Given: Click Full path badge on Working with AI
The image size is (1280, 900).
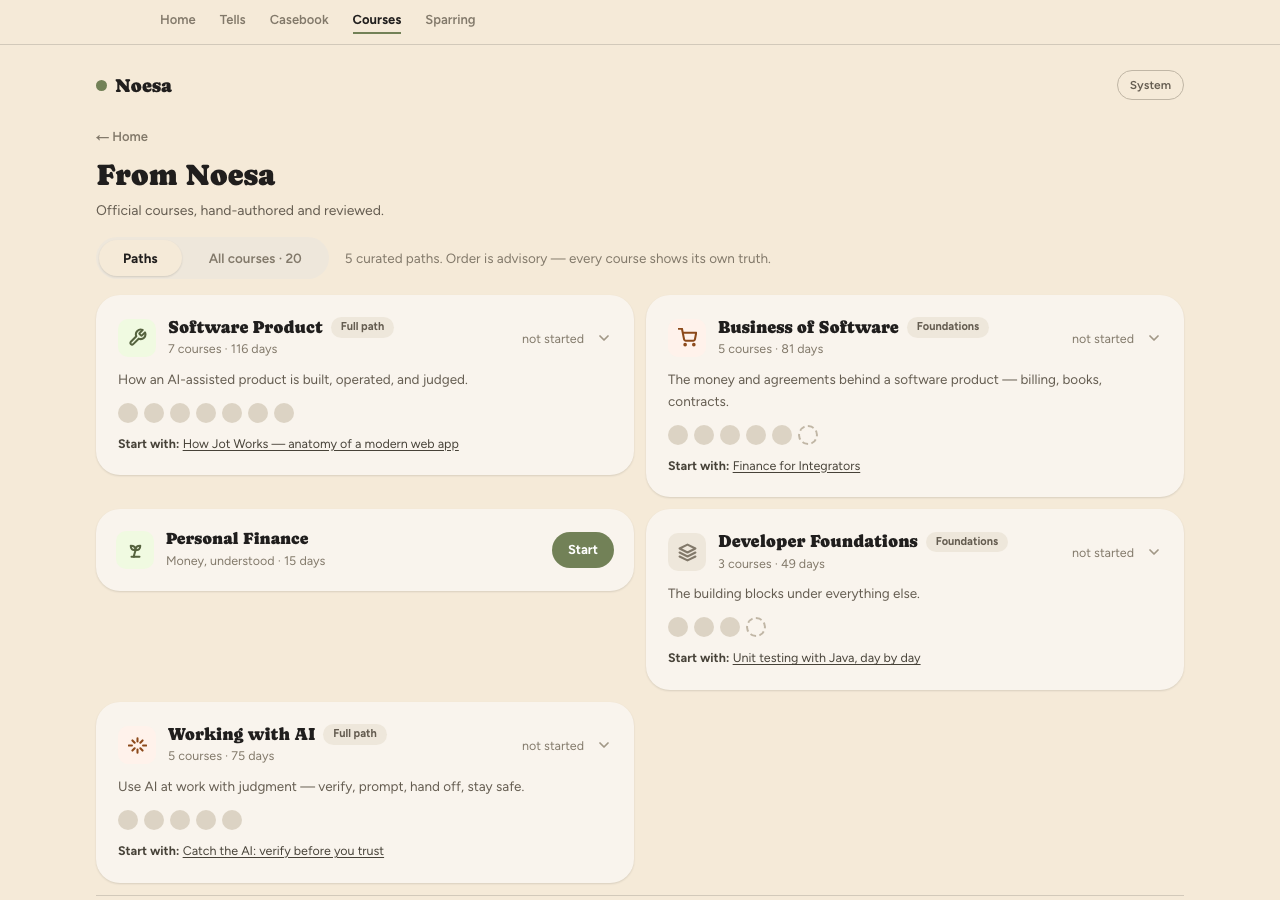Looking at the screenshot, I should click(x=355, y=734).
